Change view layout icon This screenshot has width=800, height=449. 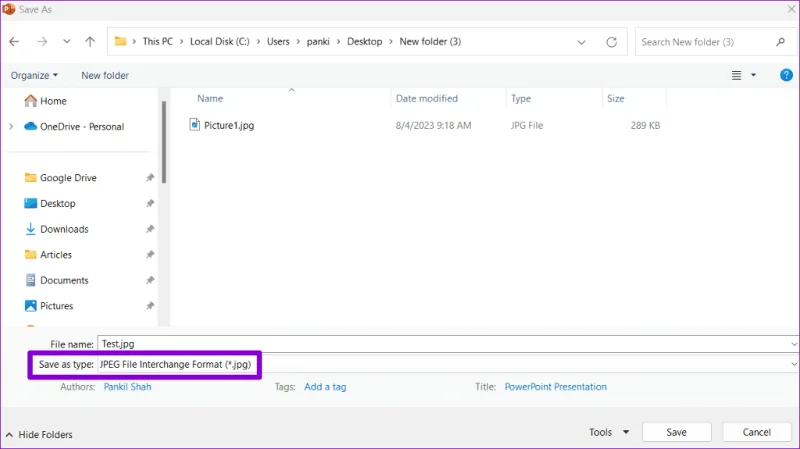point(736,76)
